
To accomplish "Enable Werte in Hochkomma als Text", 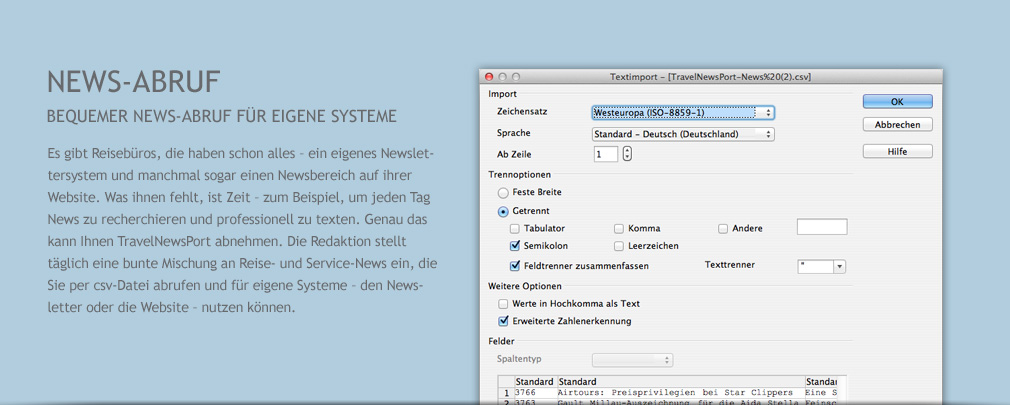I will click(x=503, y=304).
